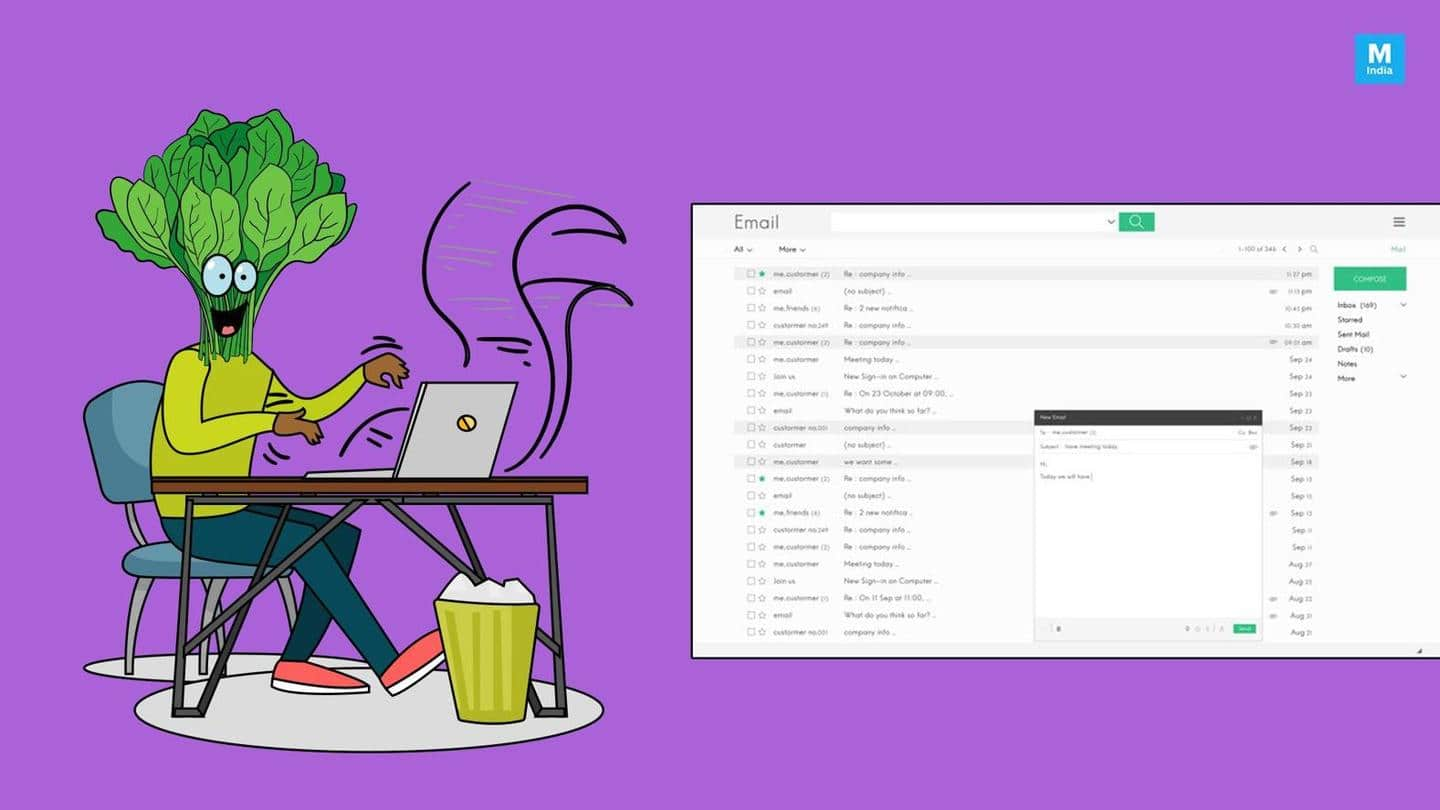
Task: Star the 09:01 am company info email
Action: point(762,342)
